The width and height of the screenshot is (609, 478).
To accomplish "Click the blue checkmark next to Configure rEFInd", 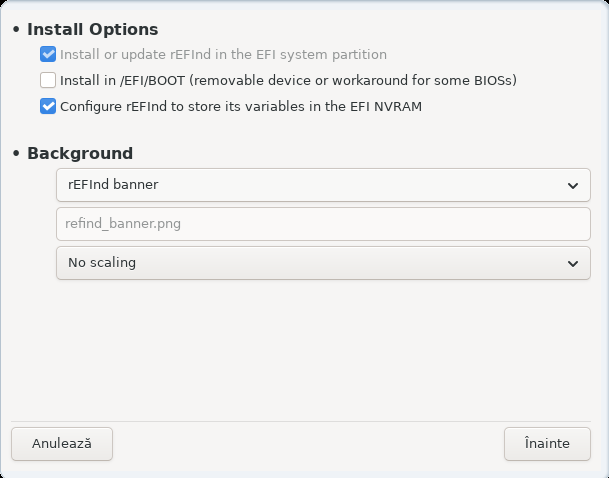I will click(48, 106).
